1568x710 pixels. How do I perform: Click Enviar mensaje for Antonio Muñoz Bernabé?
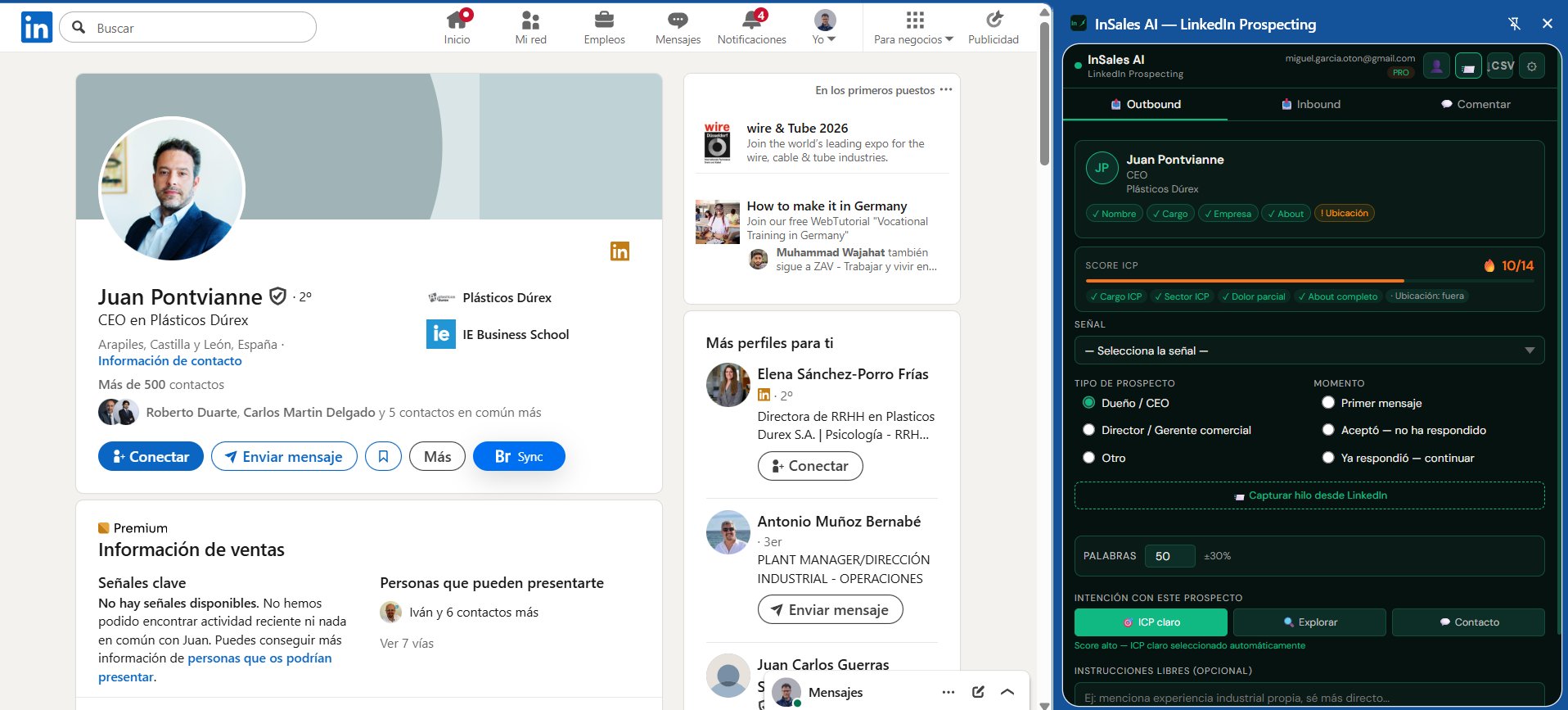coord(830,609)
